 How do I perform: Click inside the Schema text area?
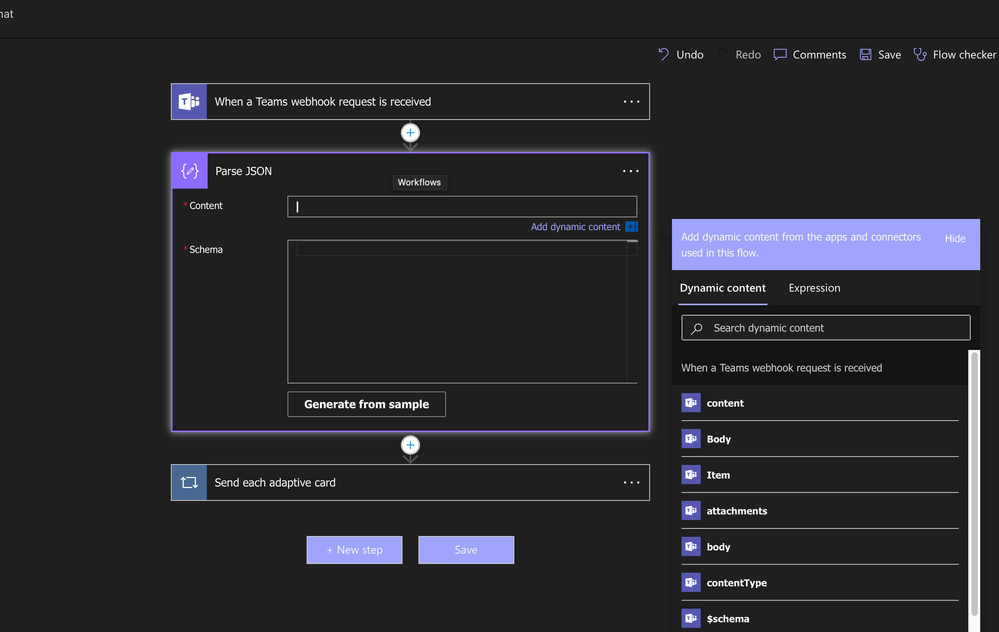(x=462, y=312)
